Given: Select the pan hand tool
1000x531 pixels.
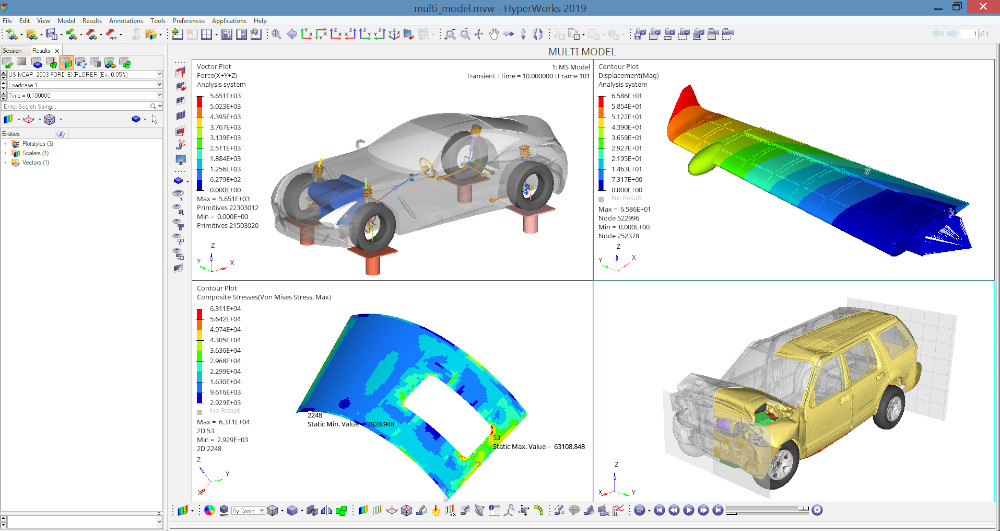Looking at the screenshot, I should click(494, 34).
